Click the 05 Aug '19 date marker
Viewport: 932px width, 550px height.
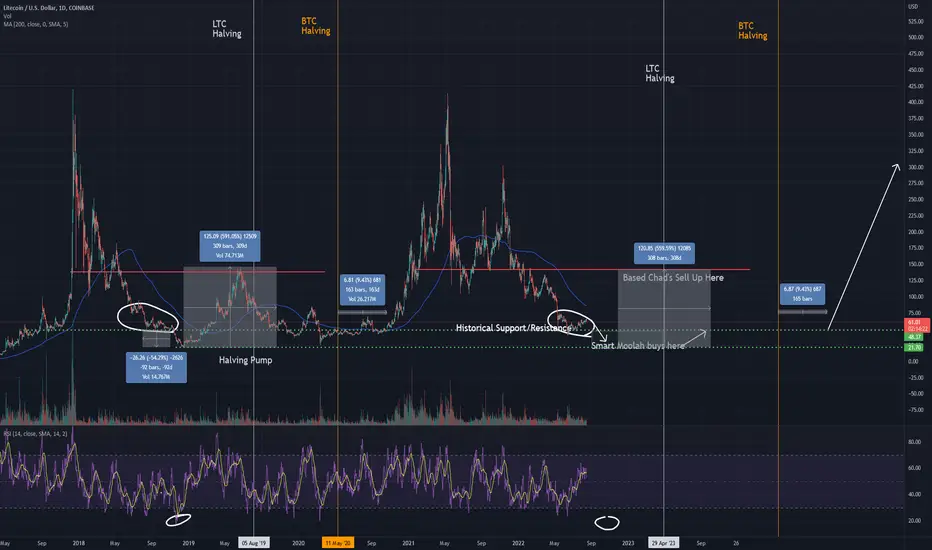click(254, 543)
